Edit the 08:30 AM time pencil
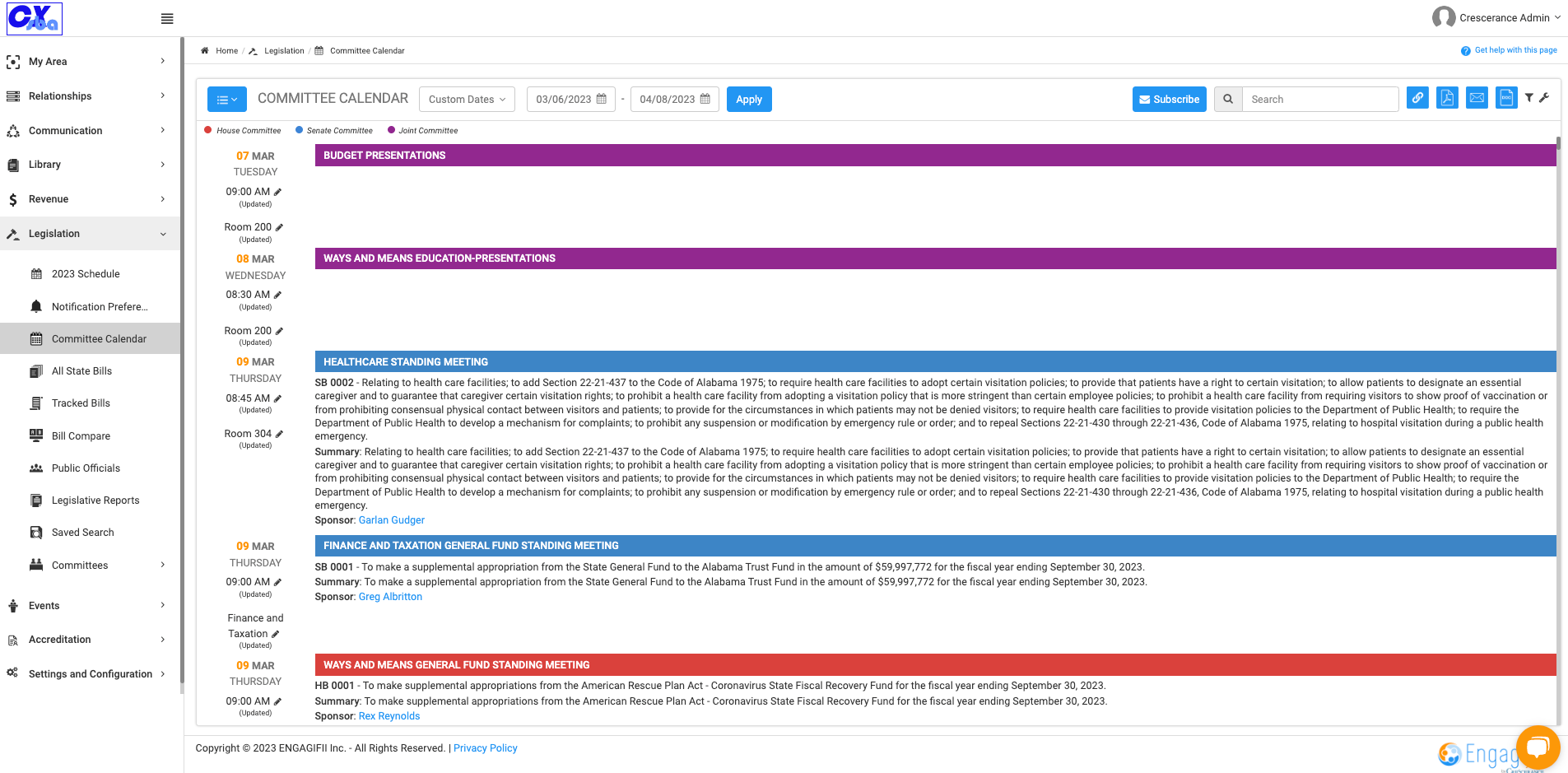 pyautogui.click(x=277, y=295)
